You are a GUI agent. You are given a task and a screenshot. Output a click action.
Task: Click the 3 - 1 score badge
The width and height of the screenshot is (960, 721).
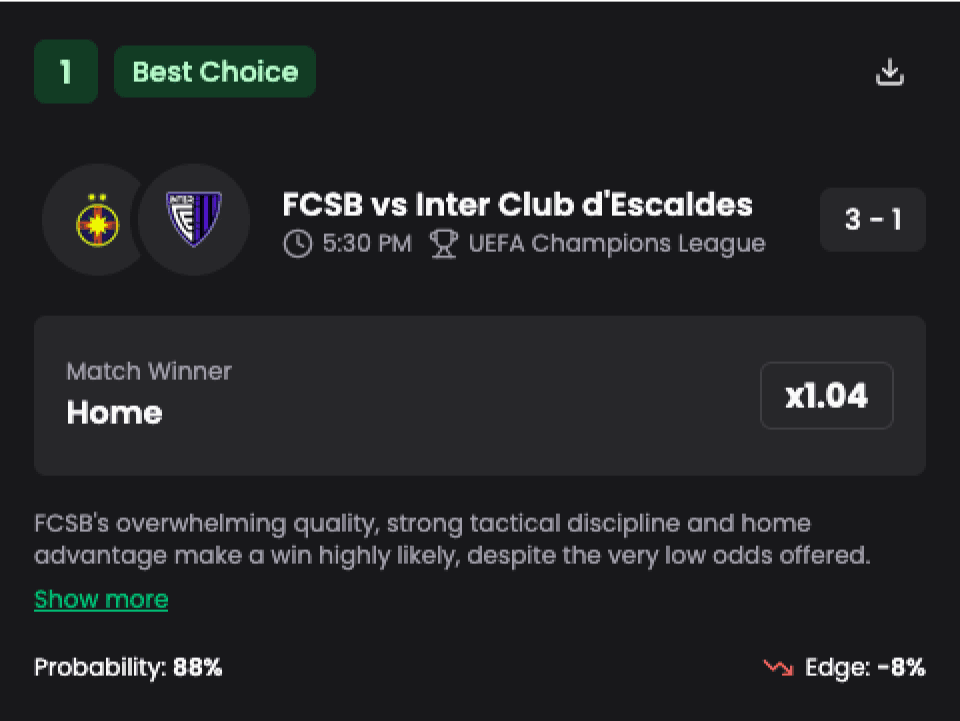click(872, 220)
